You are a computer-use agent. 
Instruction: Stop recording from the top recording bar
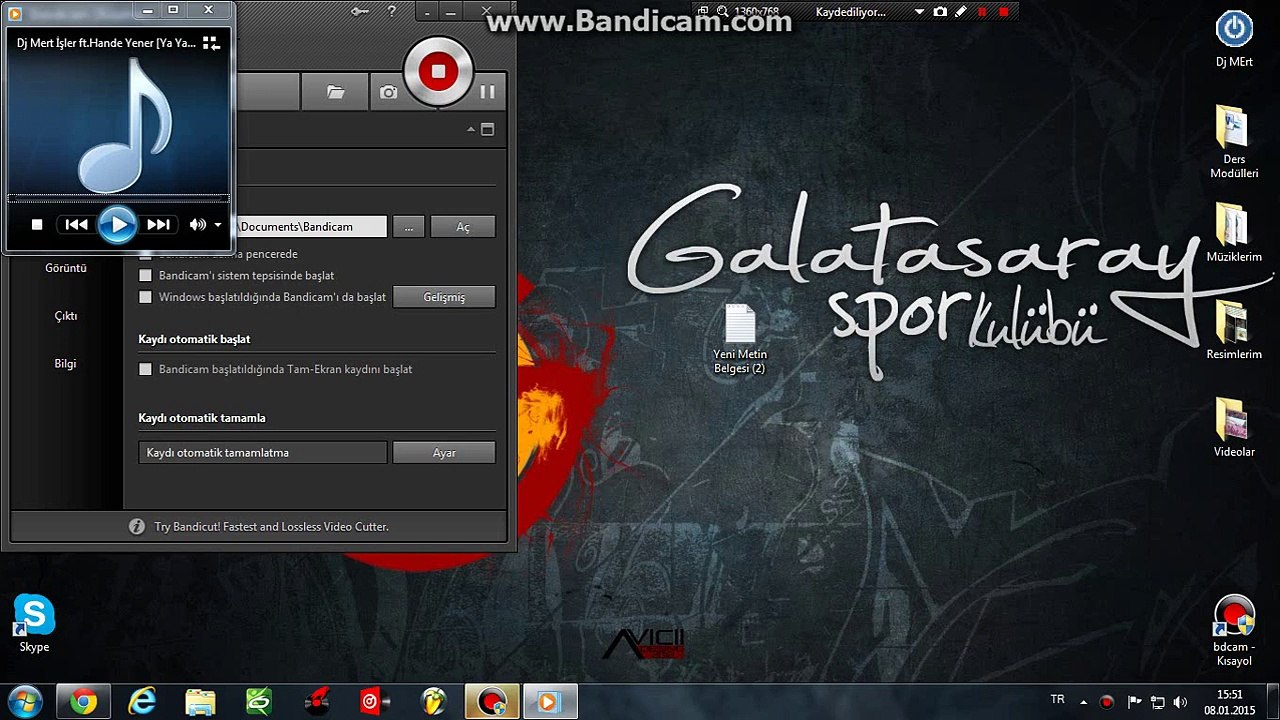click(x=1004, y=12)
